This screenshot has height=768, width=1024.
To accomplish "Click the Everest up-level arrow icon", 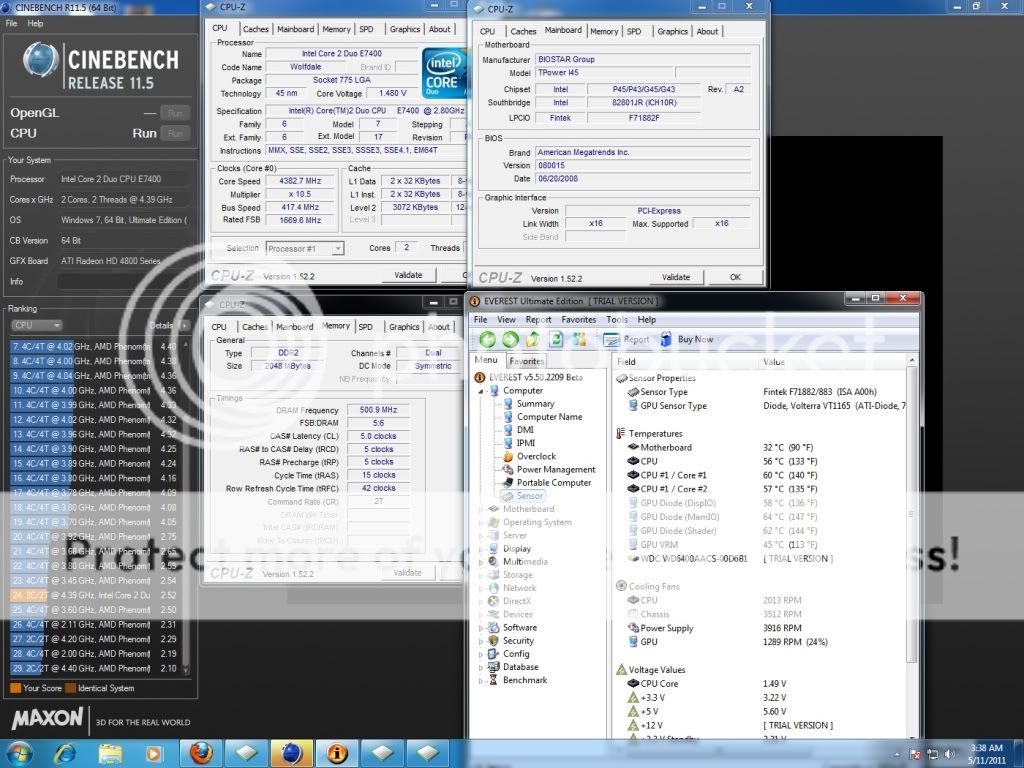I will (x=533, y=339).
